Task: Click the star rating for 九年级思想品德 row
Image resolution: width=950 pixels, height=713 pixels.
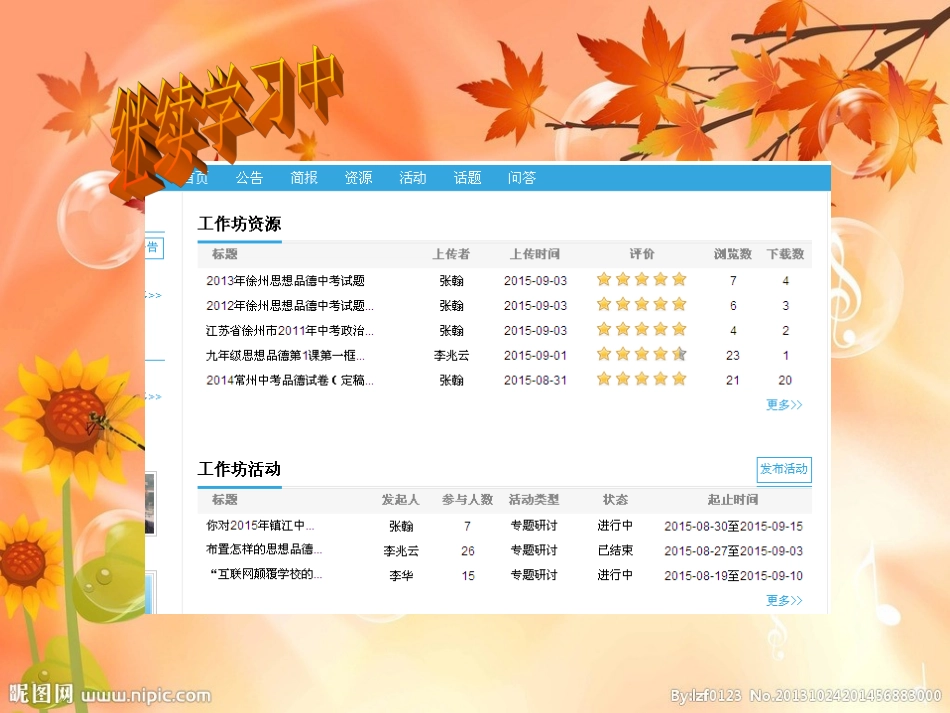Action: pyautogui.click(x=642, y=354)
